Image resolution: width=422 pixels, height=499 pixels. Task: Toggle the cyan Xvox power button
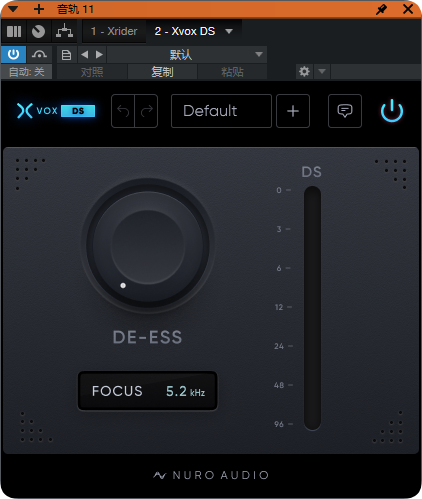pos(392,111)
